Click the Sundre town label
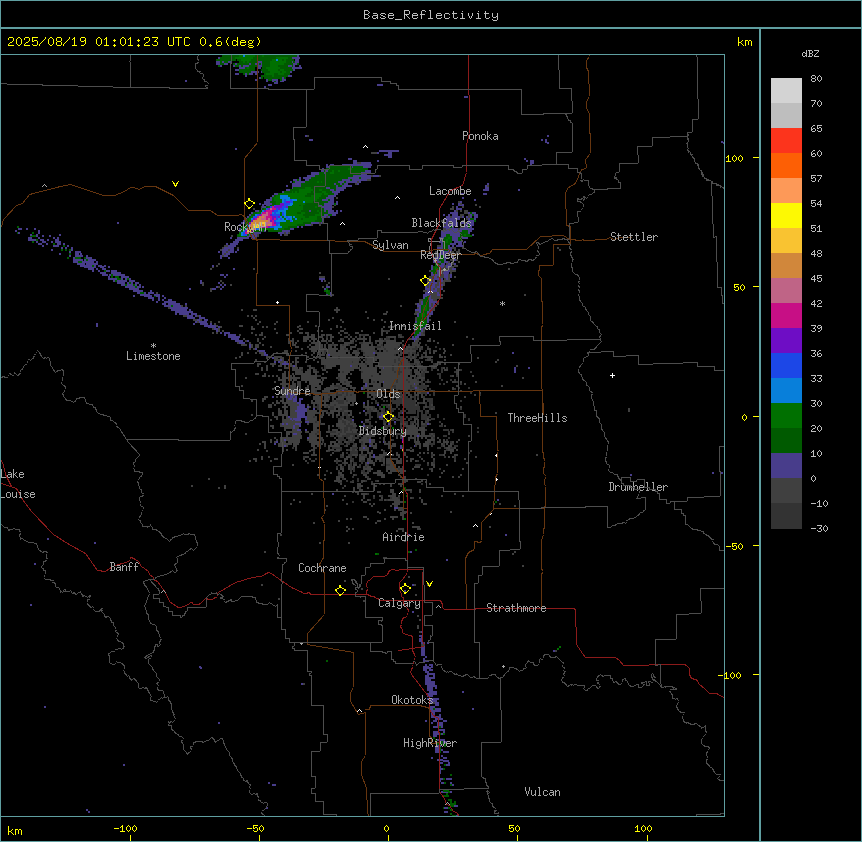 pos(292,391)
